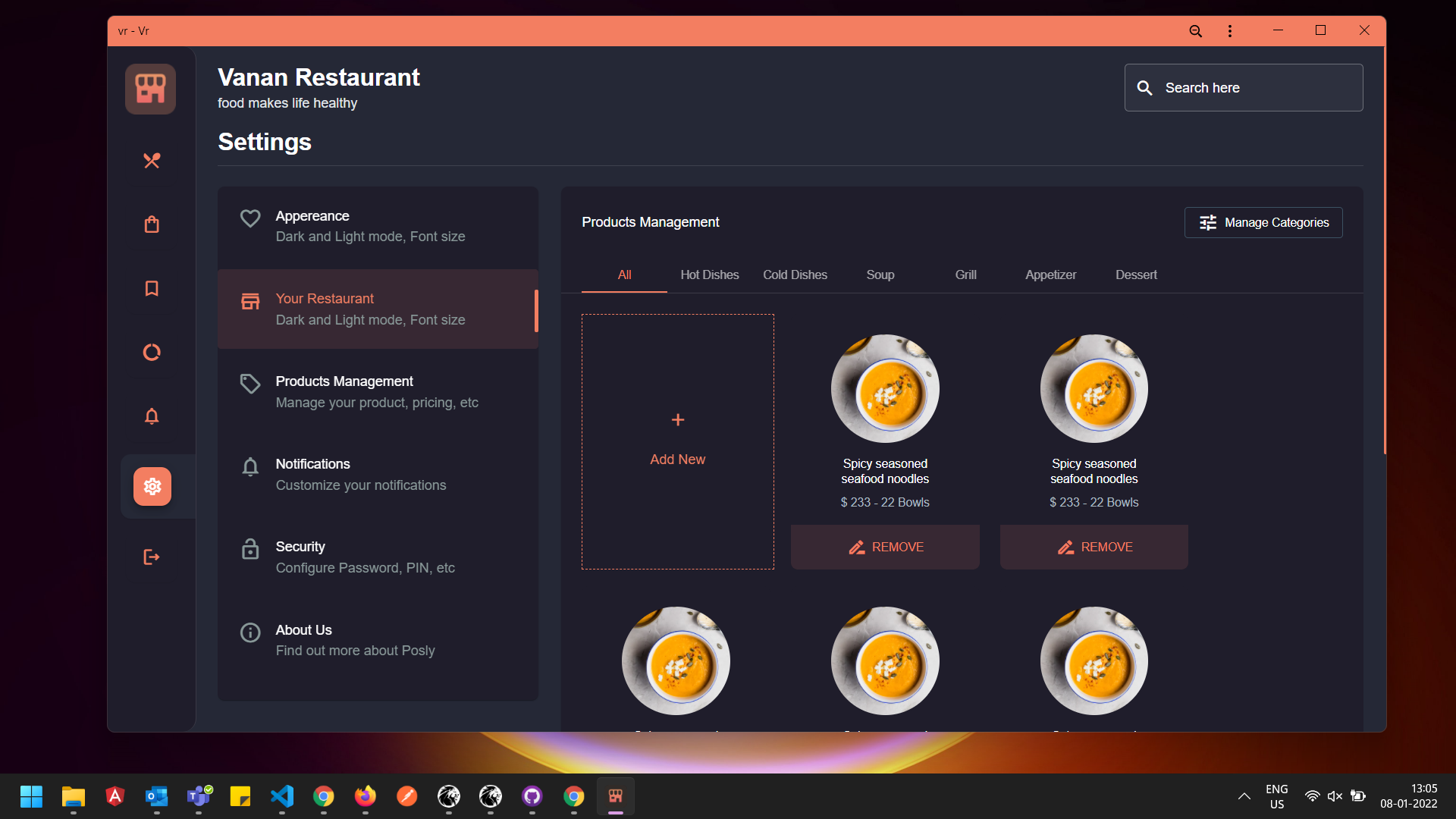Launch Google Chrome from the taskbar

click(x=324, y=796)
